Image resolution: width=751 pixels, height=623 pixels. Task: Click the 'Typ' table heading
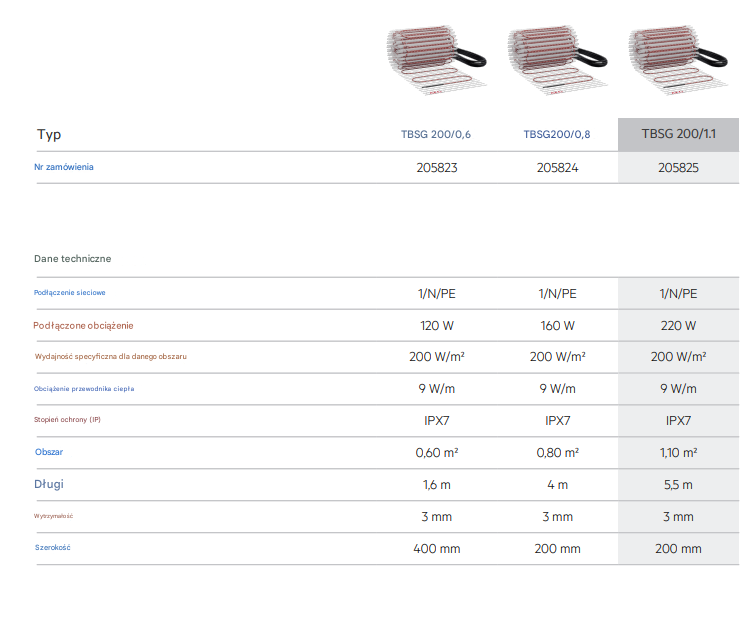pos(49,135)
